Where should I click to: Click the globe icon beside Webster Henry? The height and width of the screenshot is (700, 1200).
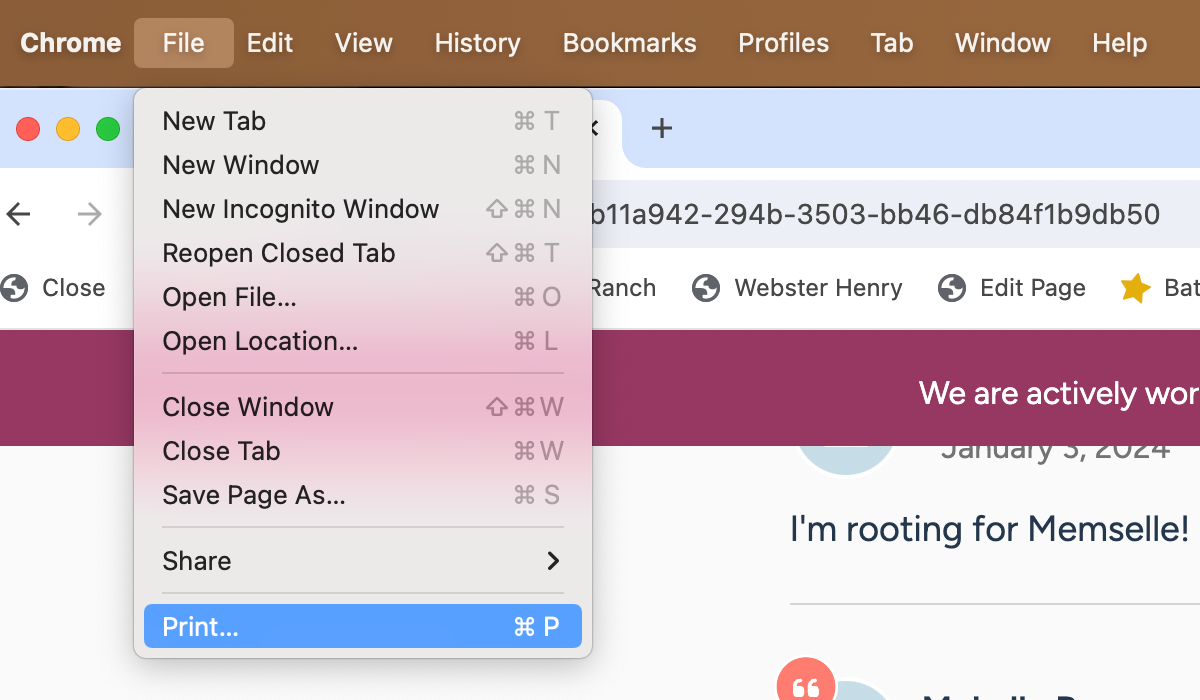click(706, 289)
